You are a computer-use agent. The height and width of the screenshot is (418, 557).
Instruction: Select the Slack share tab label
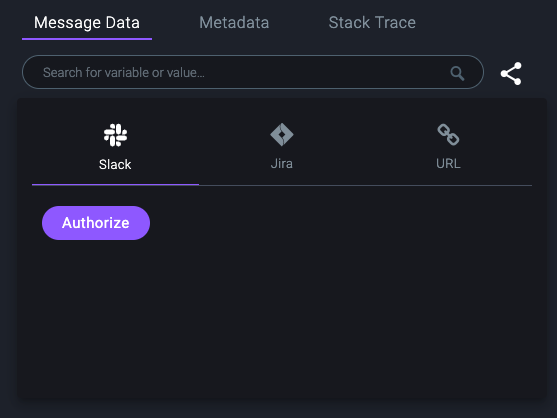(115, 164)
